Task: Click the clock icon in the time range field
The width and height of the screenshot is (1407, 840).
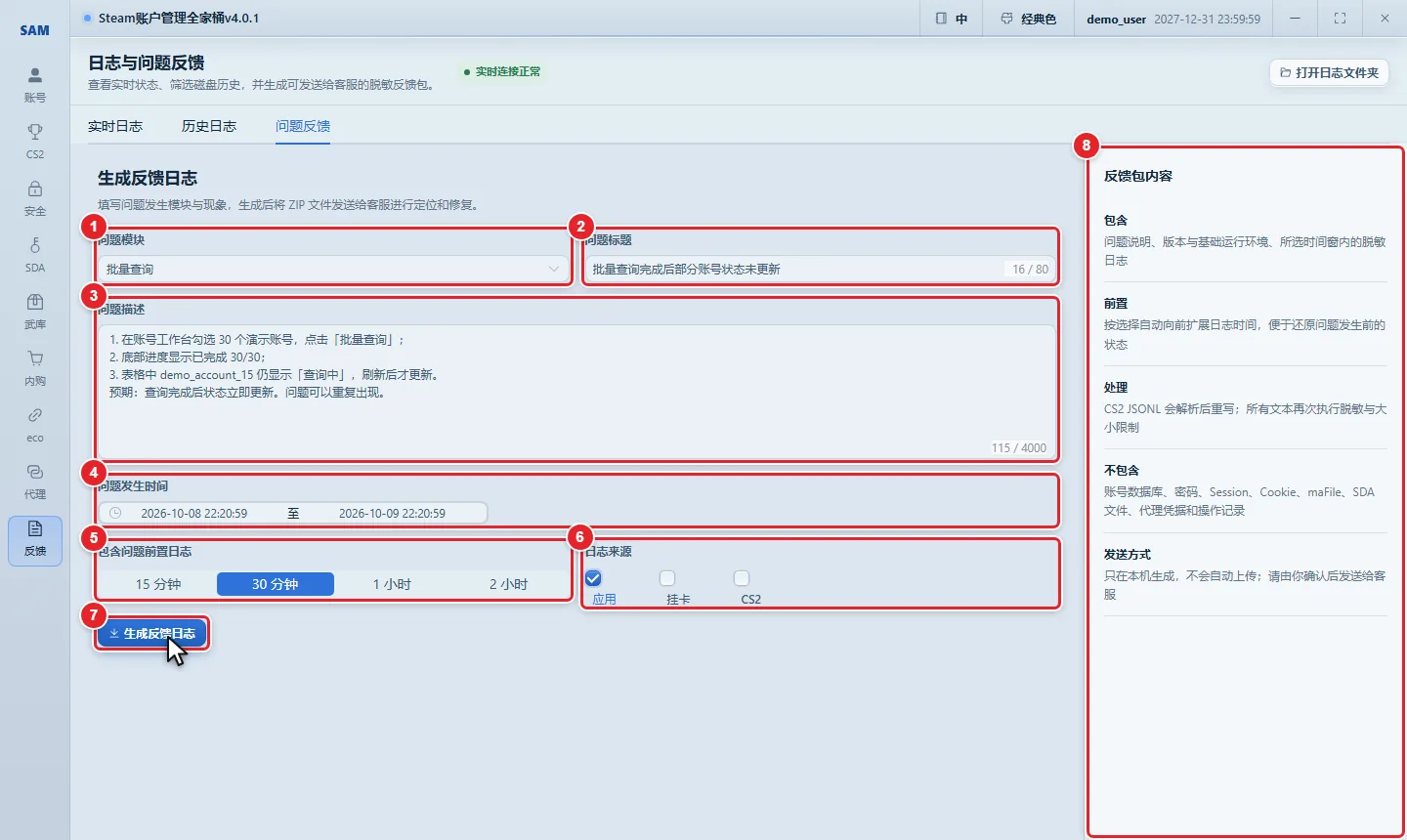Action: tap(115, 513)
